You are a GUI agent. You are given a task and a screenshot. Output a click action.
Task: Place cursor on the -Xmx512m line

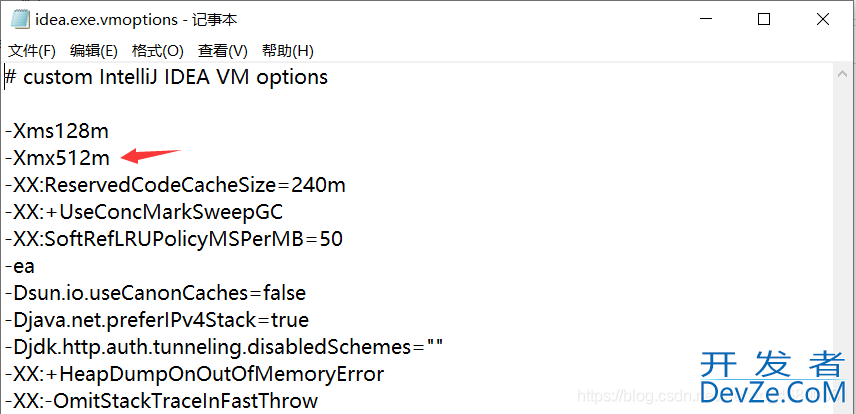[57, 158]
